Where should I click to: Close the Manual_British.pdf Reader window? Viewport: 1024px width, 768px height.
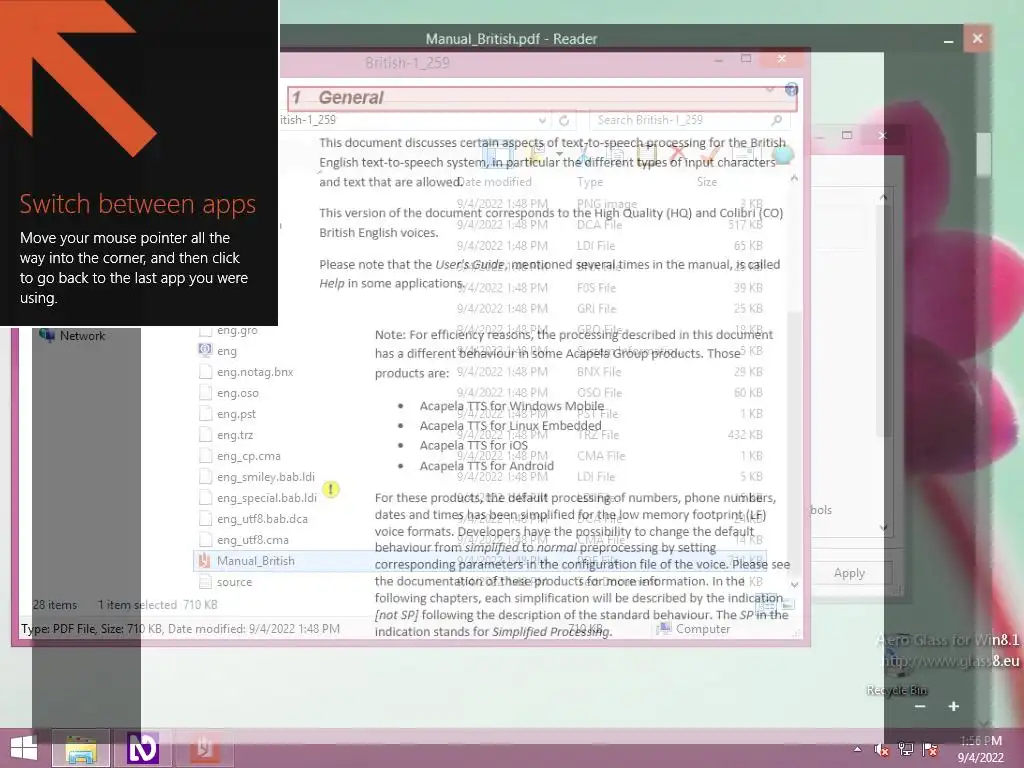[977, 39]
